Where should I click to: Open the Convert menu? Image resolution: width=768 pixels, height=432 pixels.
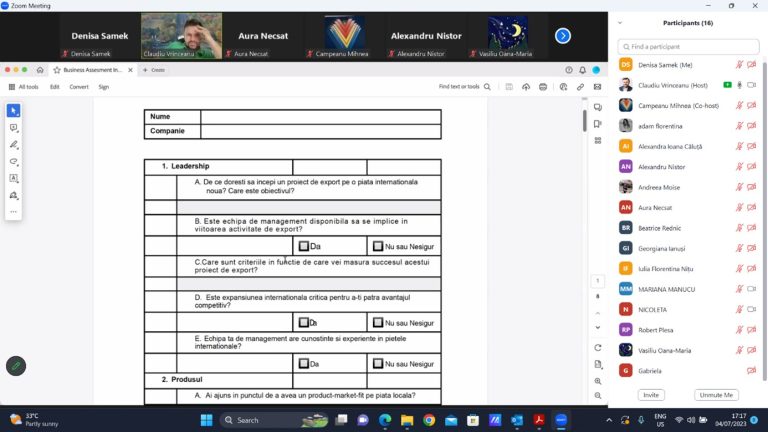[x=78, y=87]
